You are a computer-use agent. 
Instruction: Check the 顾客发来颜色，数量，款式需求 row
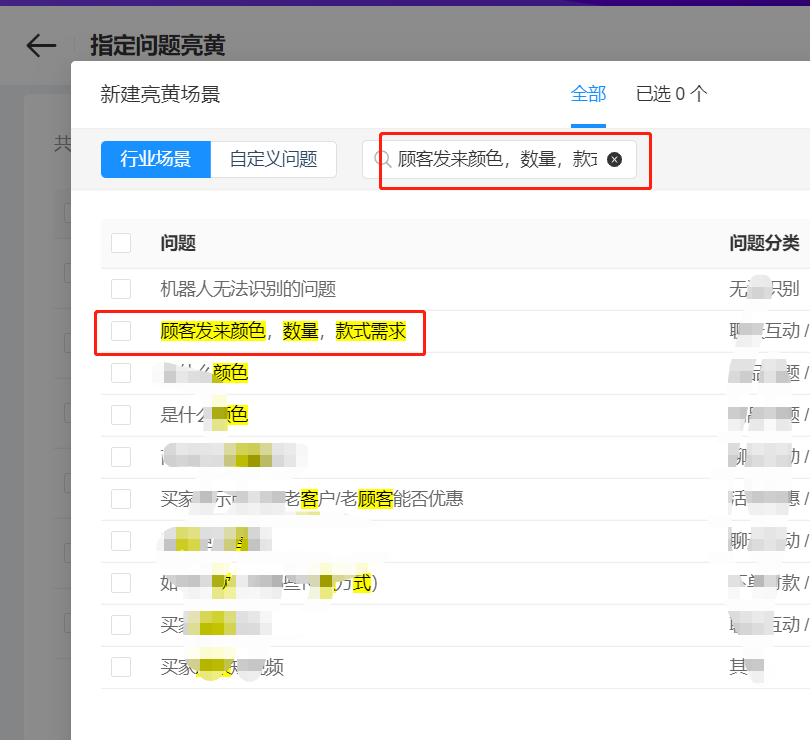(x=121, y=331)
